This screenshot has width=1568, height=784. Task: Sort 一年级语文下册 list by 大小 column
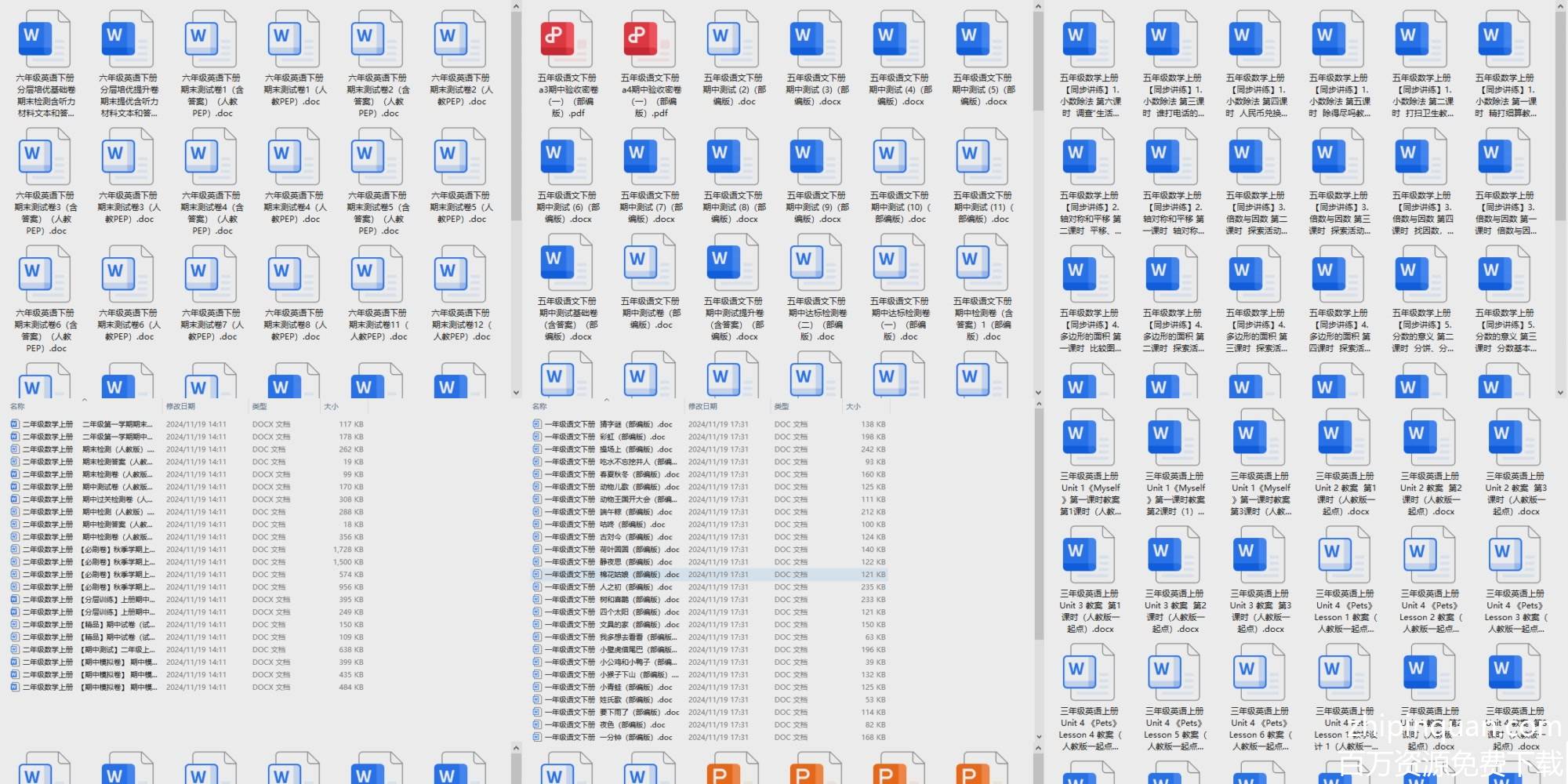click(853, 406)
